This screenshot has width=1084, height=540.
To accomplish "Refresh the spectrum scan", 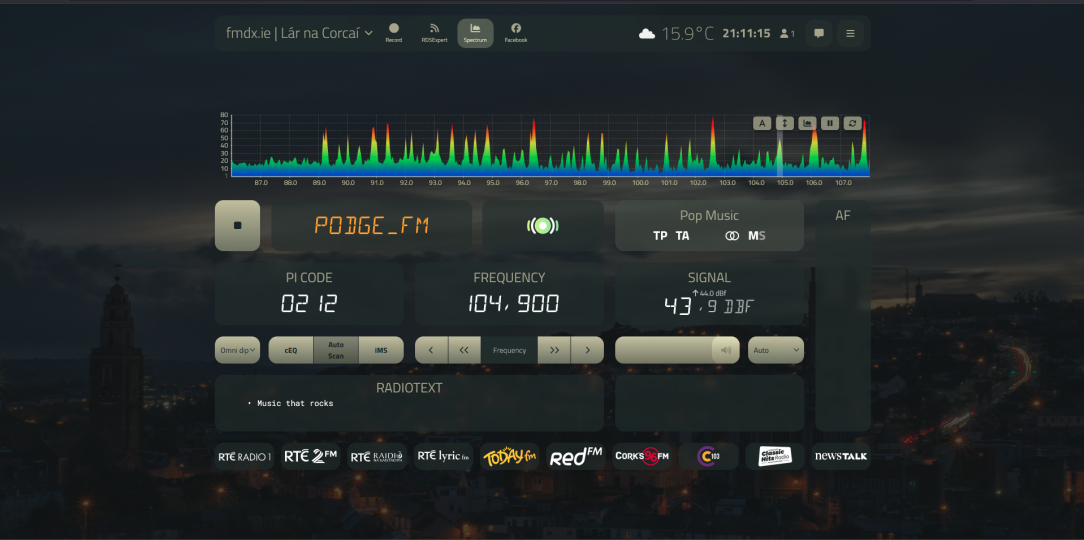I will (x=852, y=123).
